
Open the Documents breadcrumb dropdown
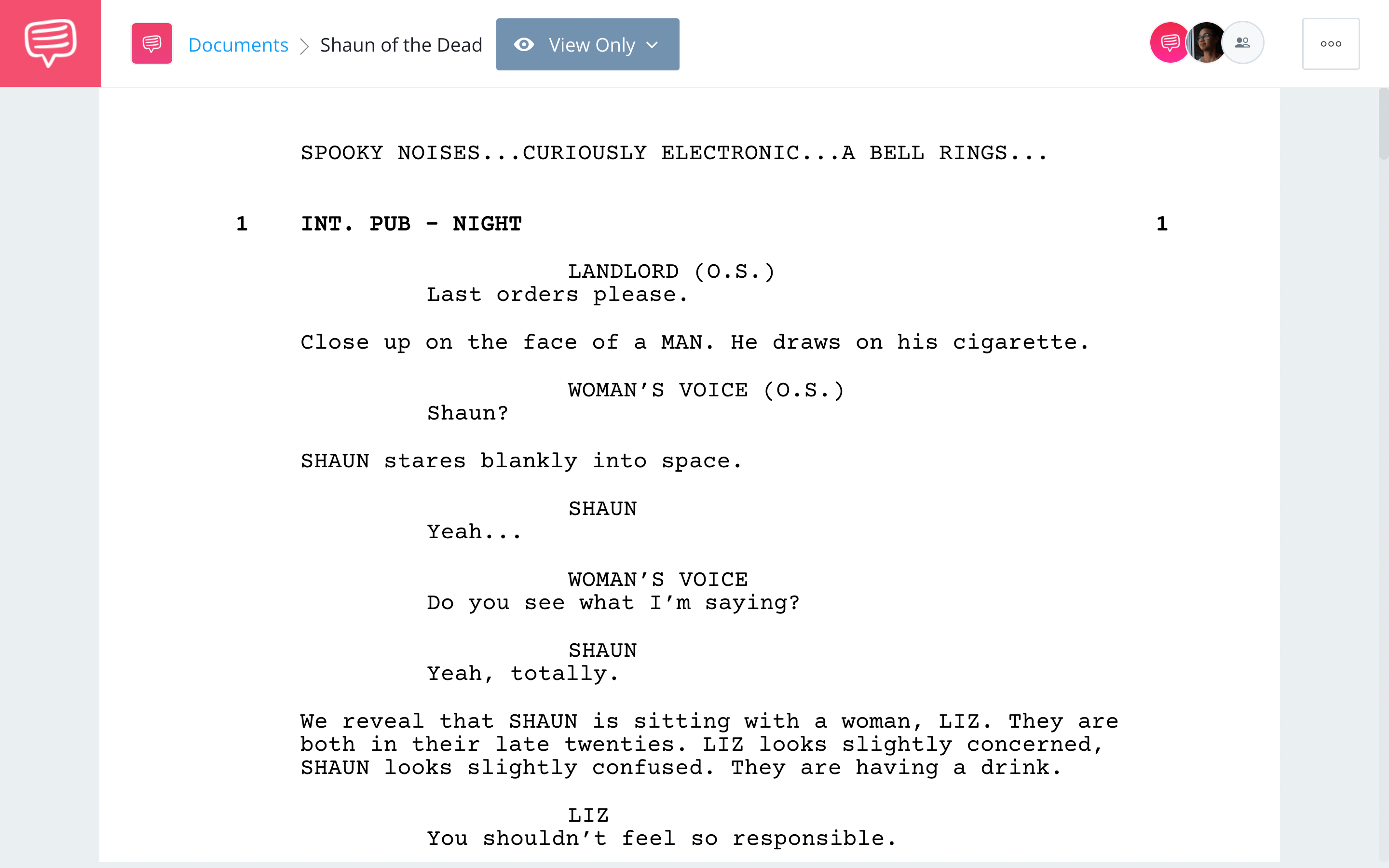point(238,44)
